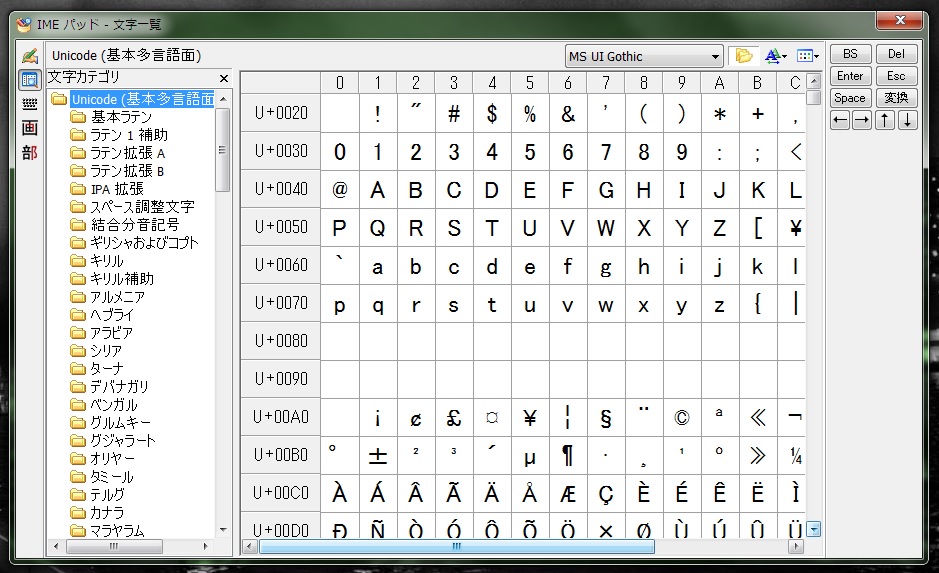Select the IPA 拡張 category
This screenshot has height=573, width=939.
coord(117,189)
